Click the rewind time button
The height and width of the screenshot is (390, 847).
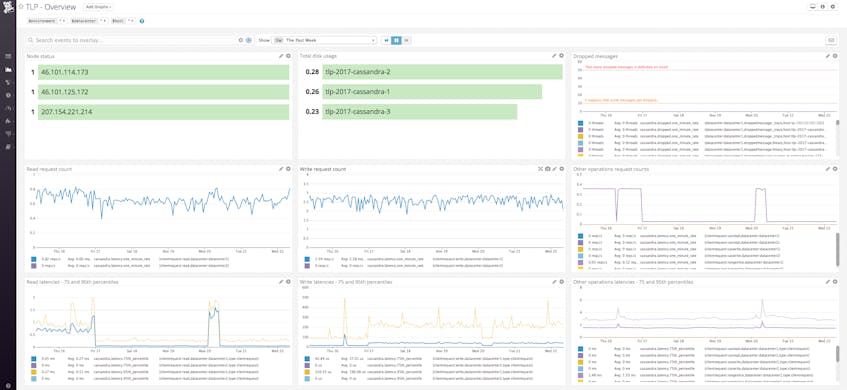(x=386, y=40)
